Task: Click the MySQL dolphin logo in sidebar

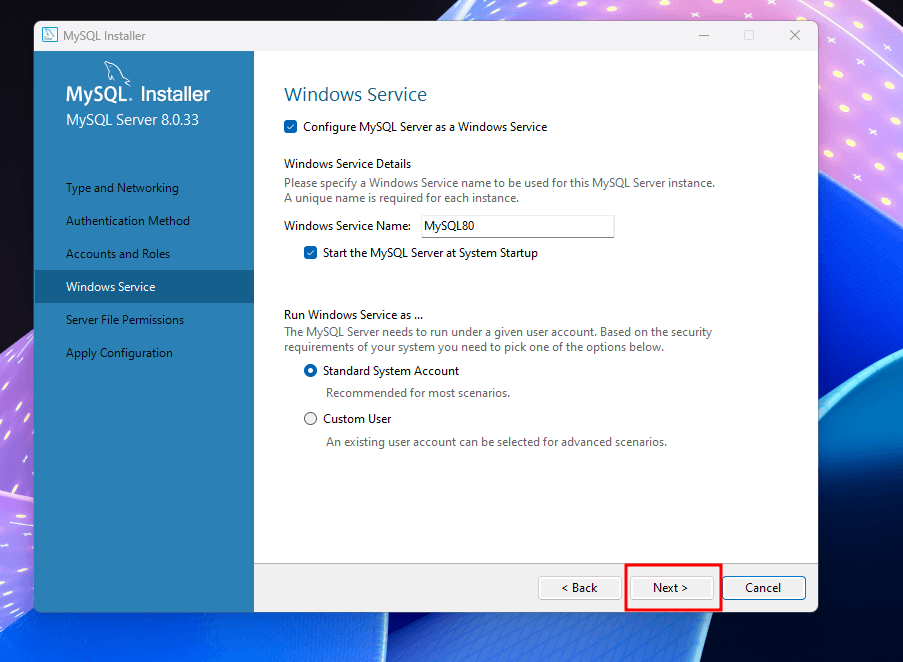Action: pos(117,74)
